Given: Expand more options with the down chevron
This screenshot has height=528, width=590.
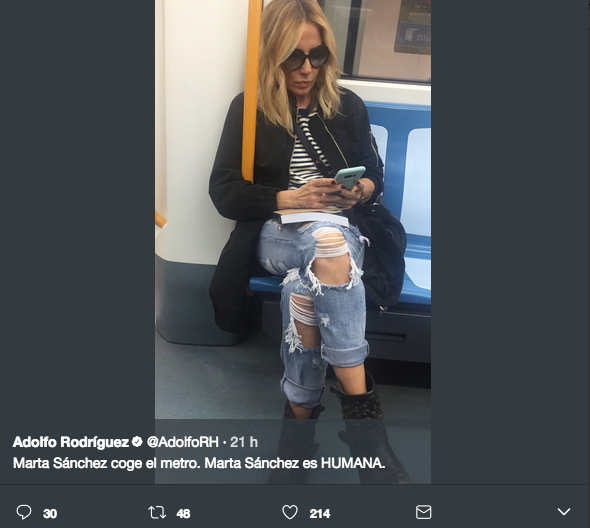Looking at the screenshot, I should coord(564,511).
